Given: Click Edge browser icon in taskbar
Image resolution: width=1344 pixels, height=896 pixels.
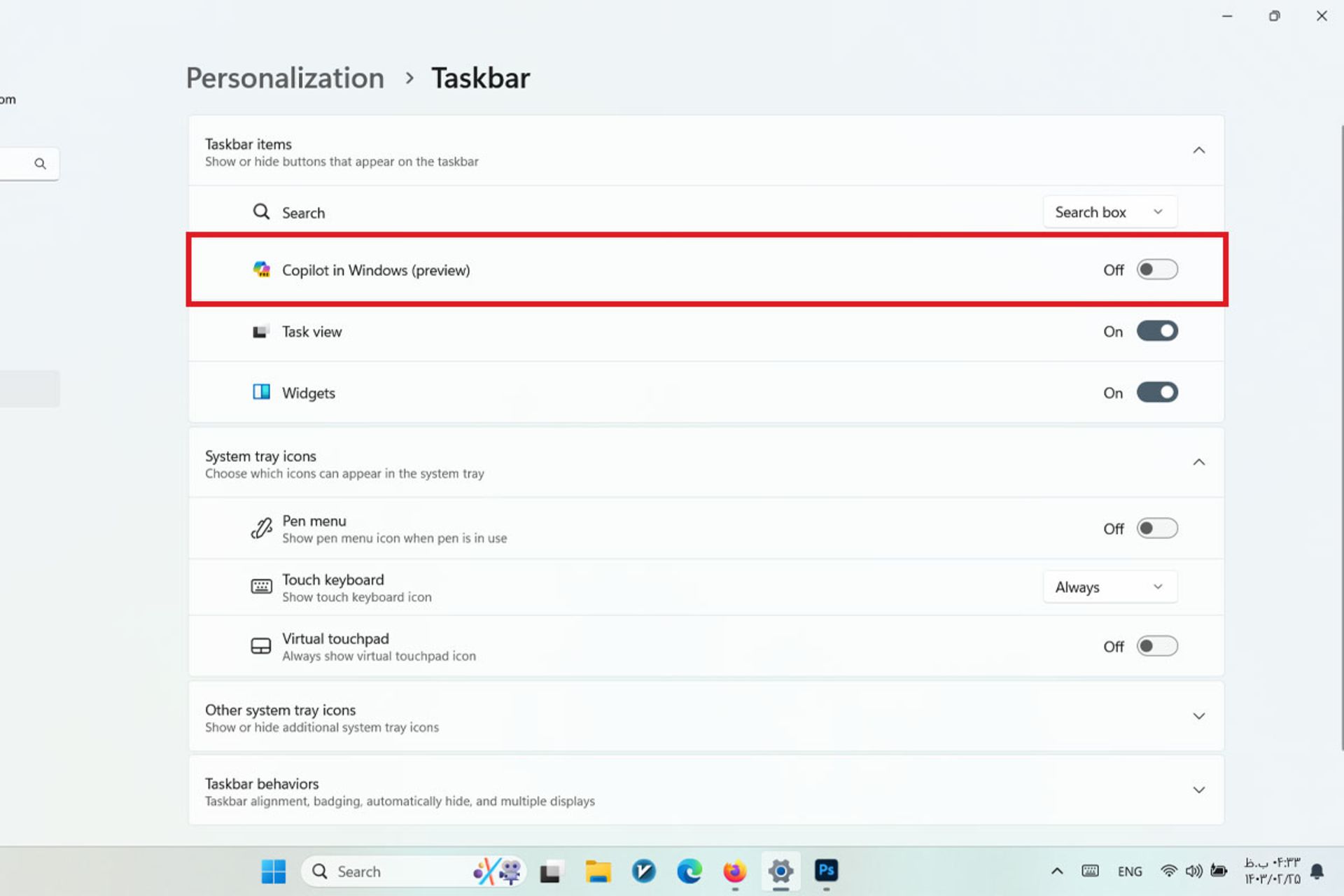Looking at the screenshot, I should pyautogui.click(x=688, y=871).
